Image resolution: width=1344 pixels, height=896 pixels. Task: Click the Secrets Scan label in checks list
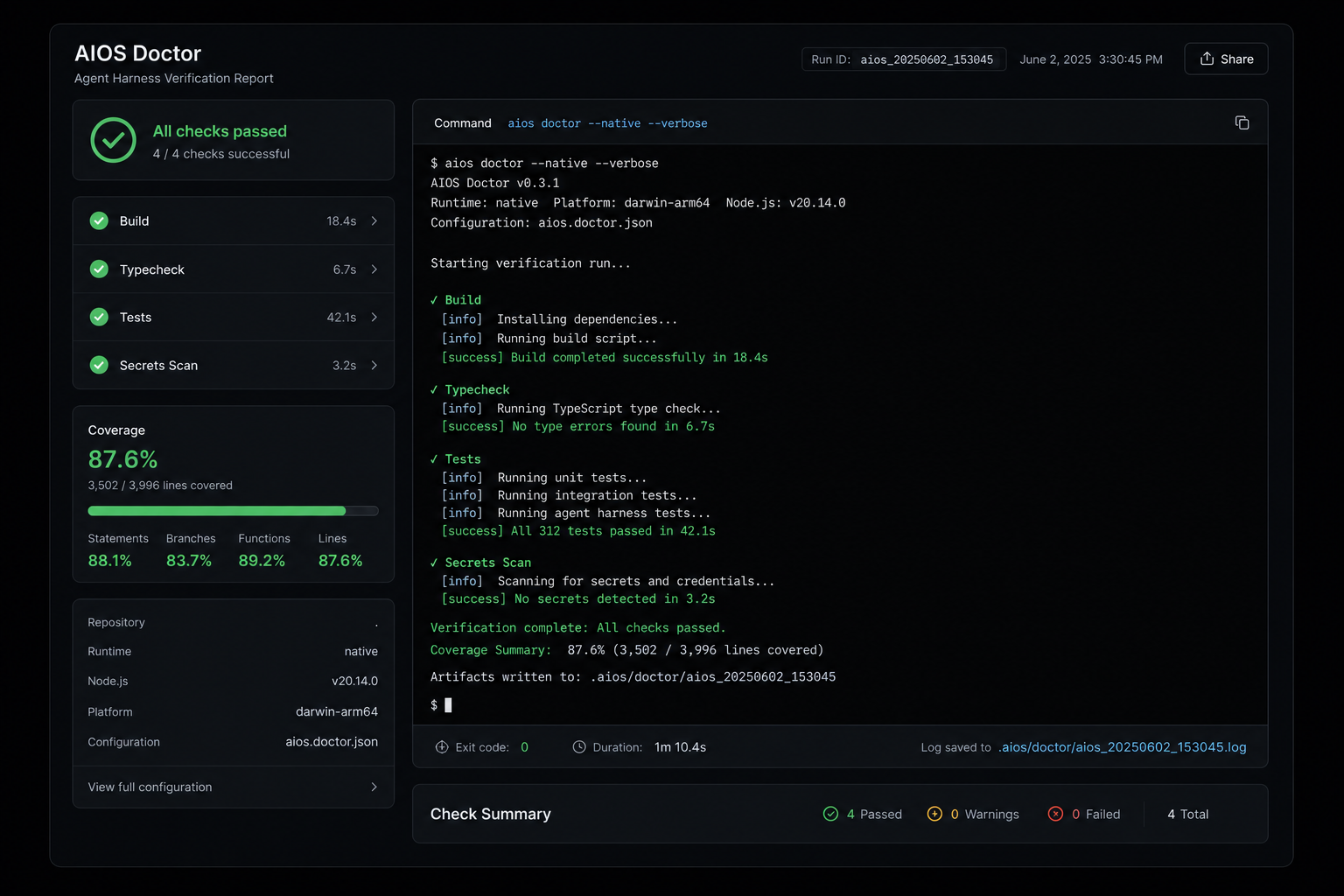tap(158, 366)
